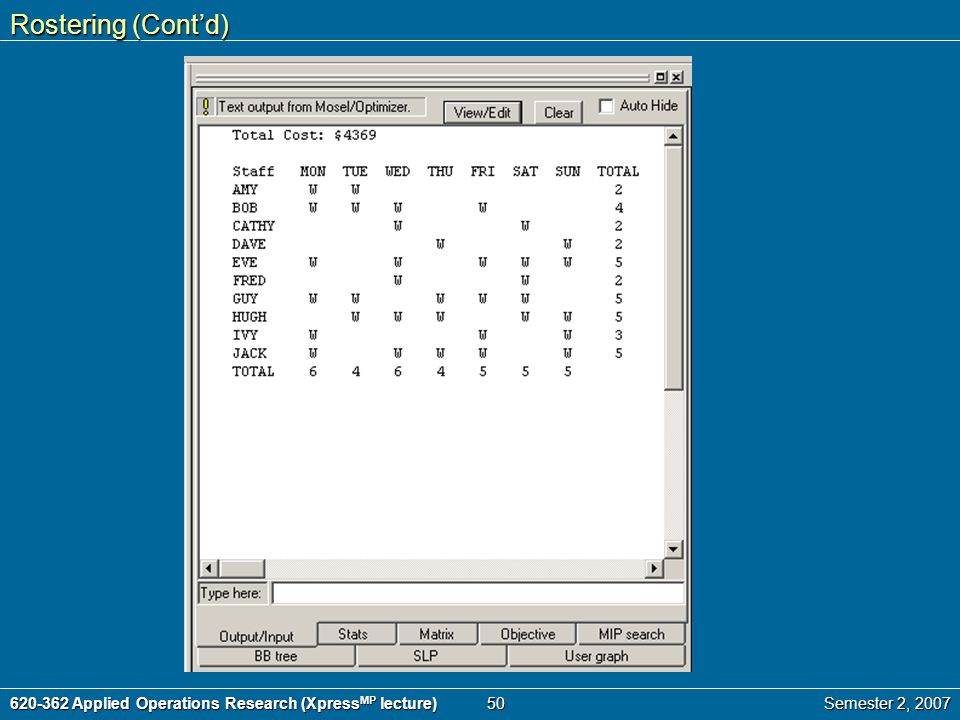The width and height of the screenshot is (960, 720).
Task: Click the TUE column header
Action: pyautogui.click(x=355, y=171)
